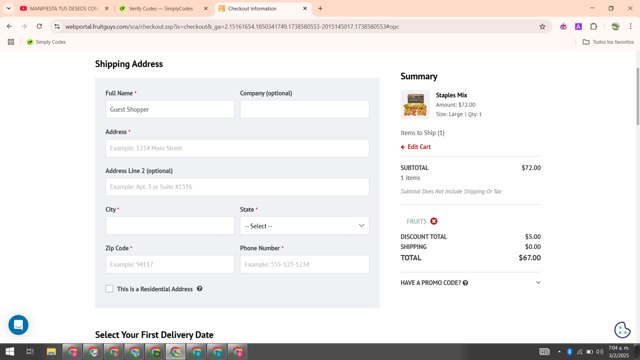This screenshot has height=360, width=640.
Task: Check This is a Residential Address
Action: pos(109,289)
